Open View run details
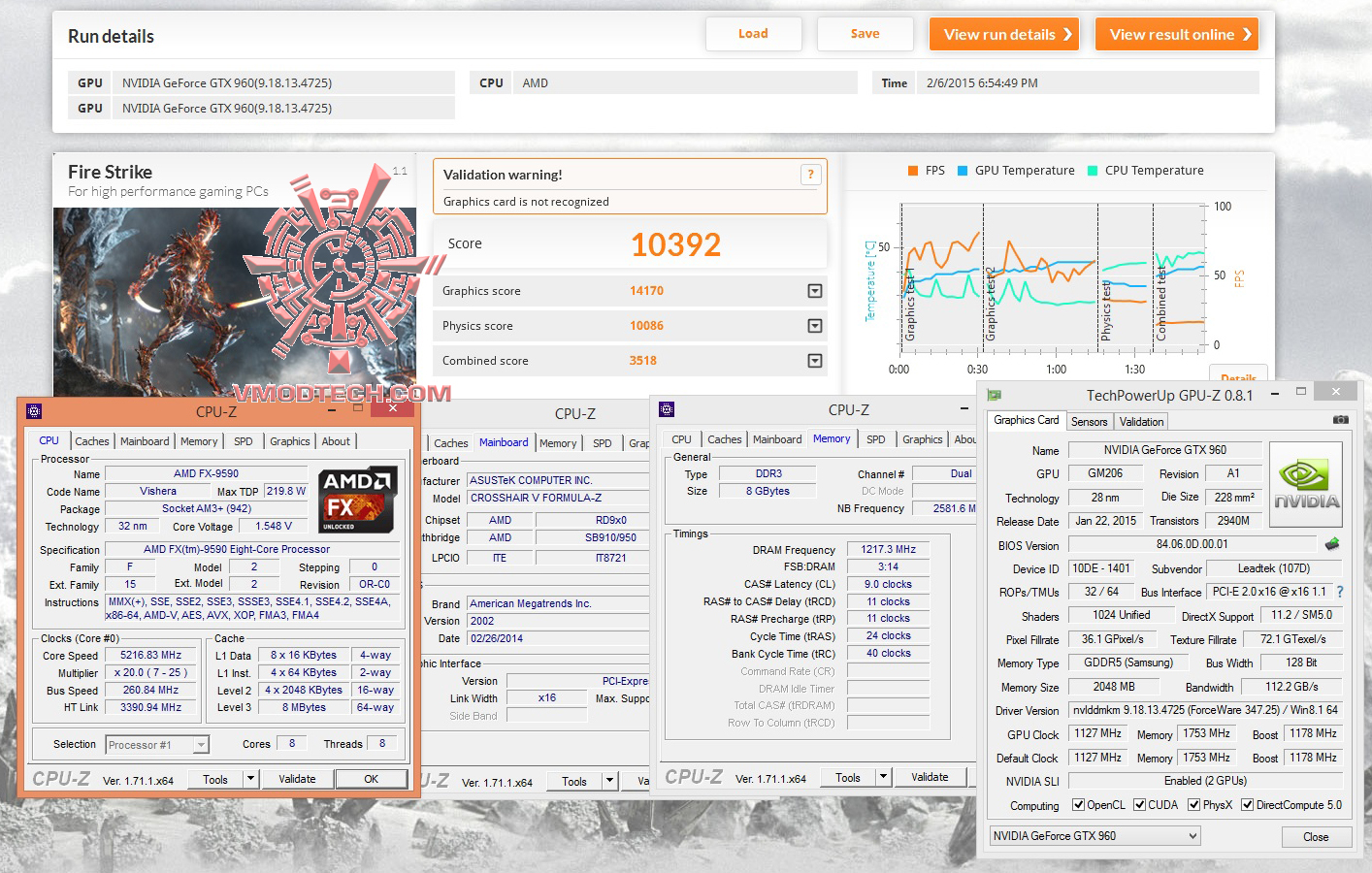The height and width of the screenshot is (873, 1372). pos(1004,34)
